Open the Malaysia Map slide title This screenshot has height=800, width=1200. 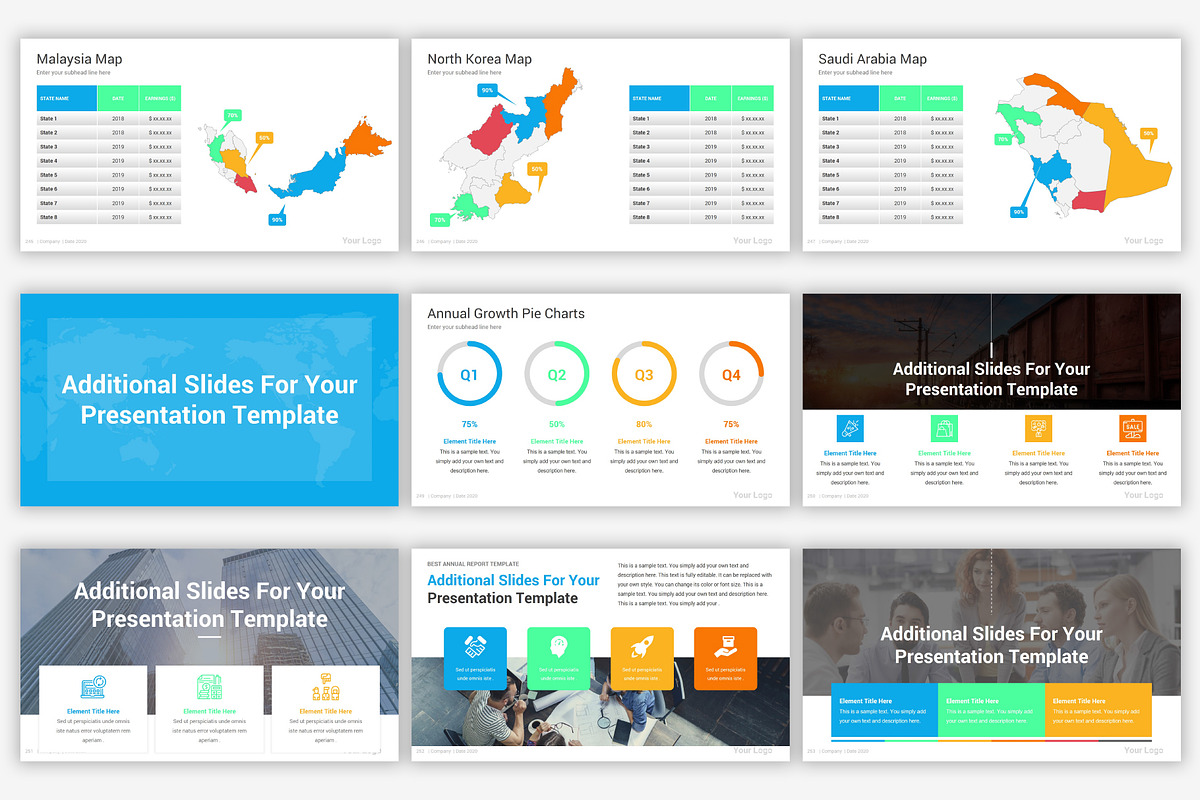(79, 59)
